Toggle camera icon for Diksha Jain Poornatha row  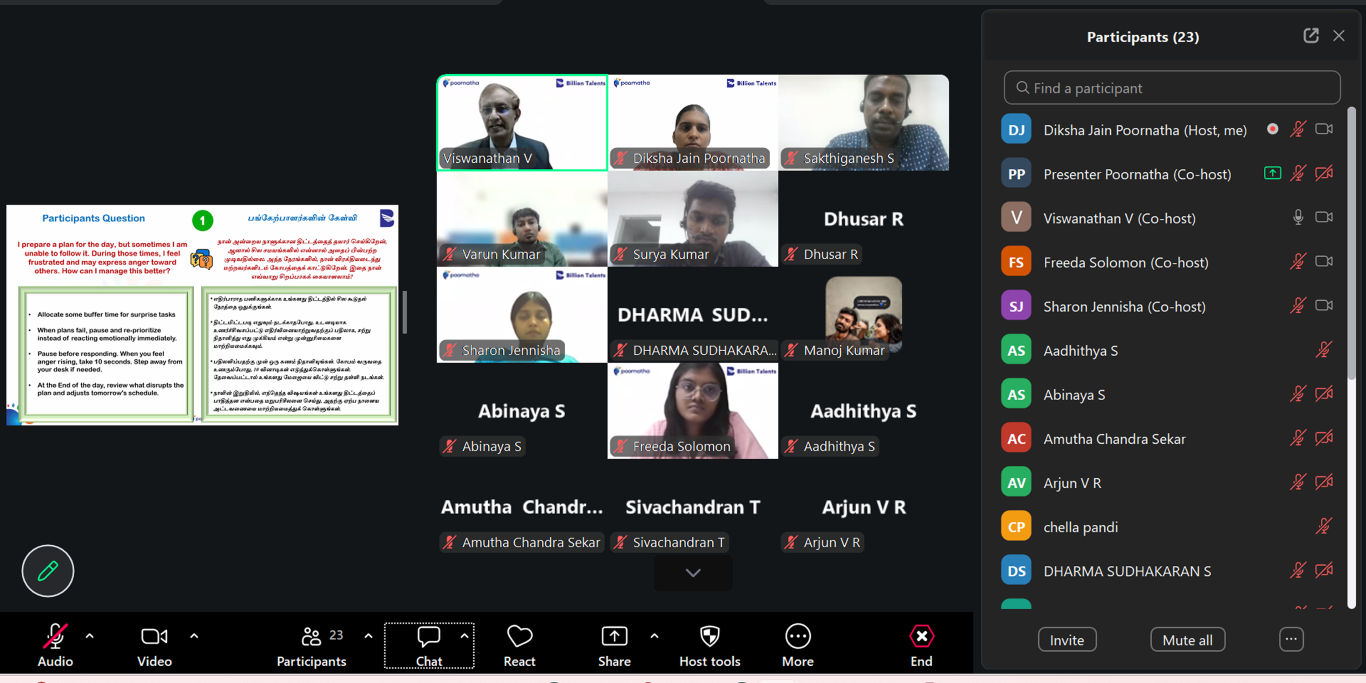(1324, 130)
